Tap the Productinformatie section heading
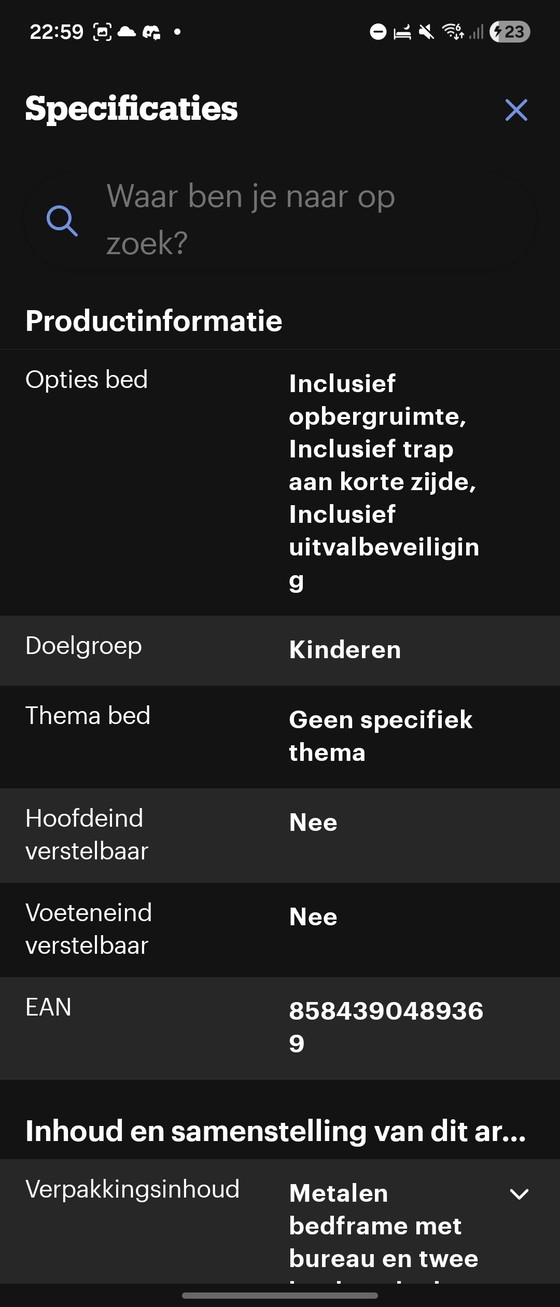This screenshot has height=1307, width=560. click(x=154, y=321)
